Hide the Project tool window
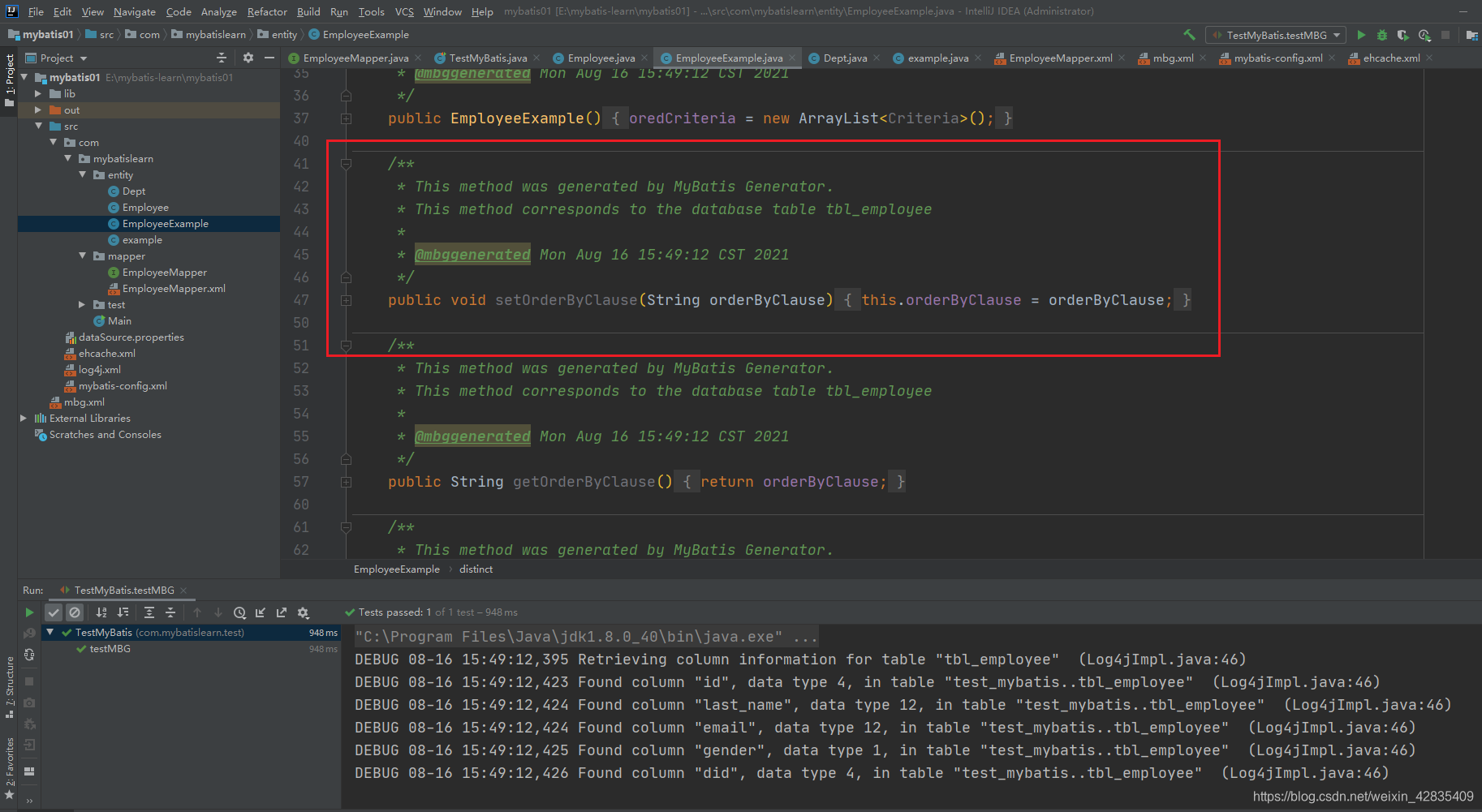This screenshot has width=1482, height=812. click(x=269, y=58)
